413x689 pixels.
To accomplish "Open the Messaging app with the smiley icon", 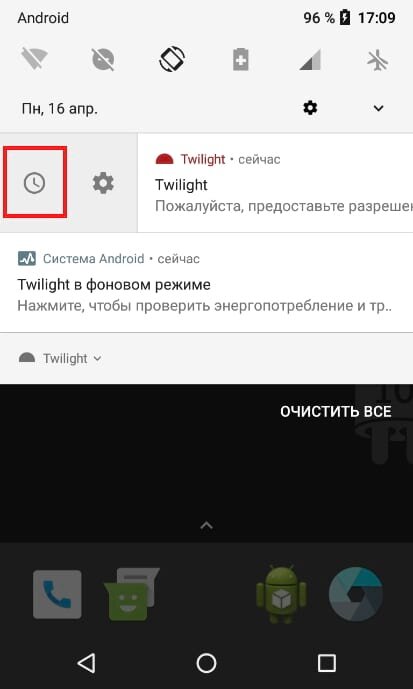I will pos(131,594).
